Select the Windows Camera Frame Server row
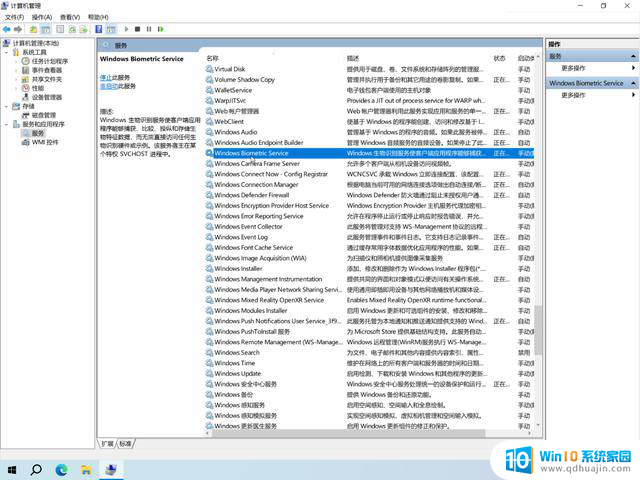The image size is (640, 480). tap(369, 164)
